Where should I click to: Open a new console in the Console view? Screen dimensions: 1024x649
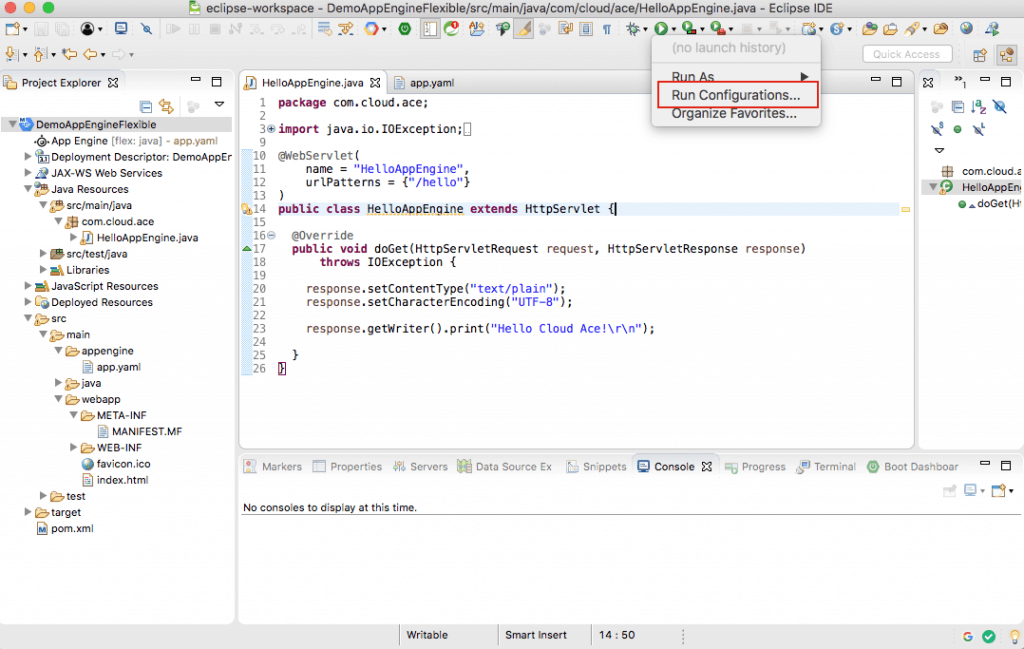tap(999, 490)
